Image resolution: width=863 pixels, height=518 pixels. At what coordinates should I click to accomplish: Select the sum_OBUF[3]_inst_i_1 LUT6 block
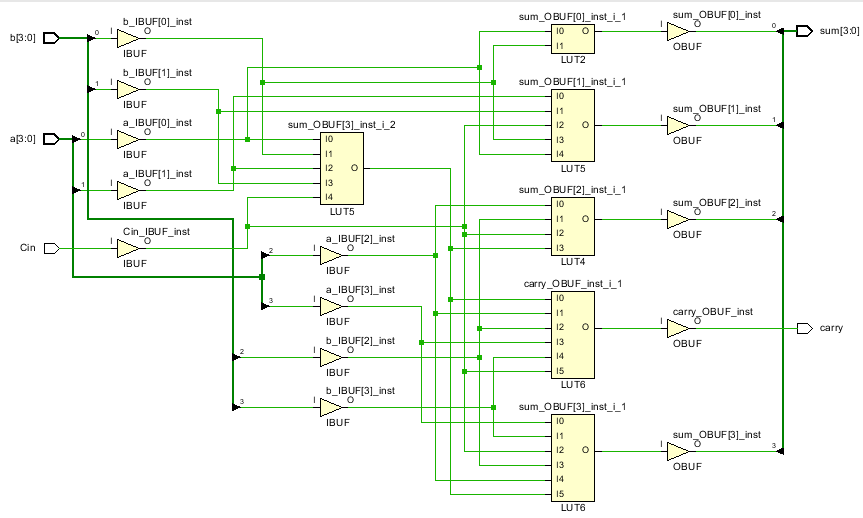point(573,458)
